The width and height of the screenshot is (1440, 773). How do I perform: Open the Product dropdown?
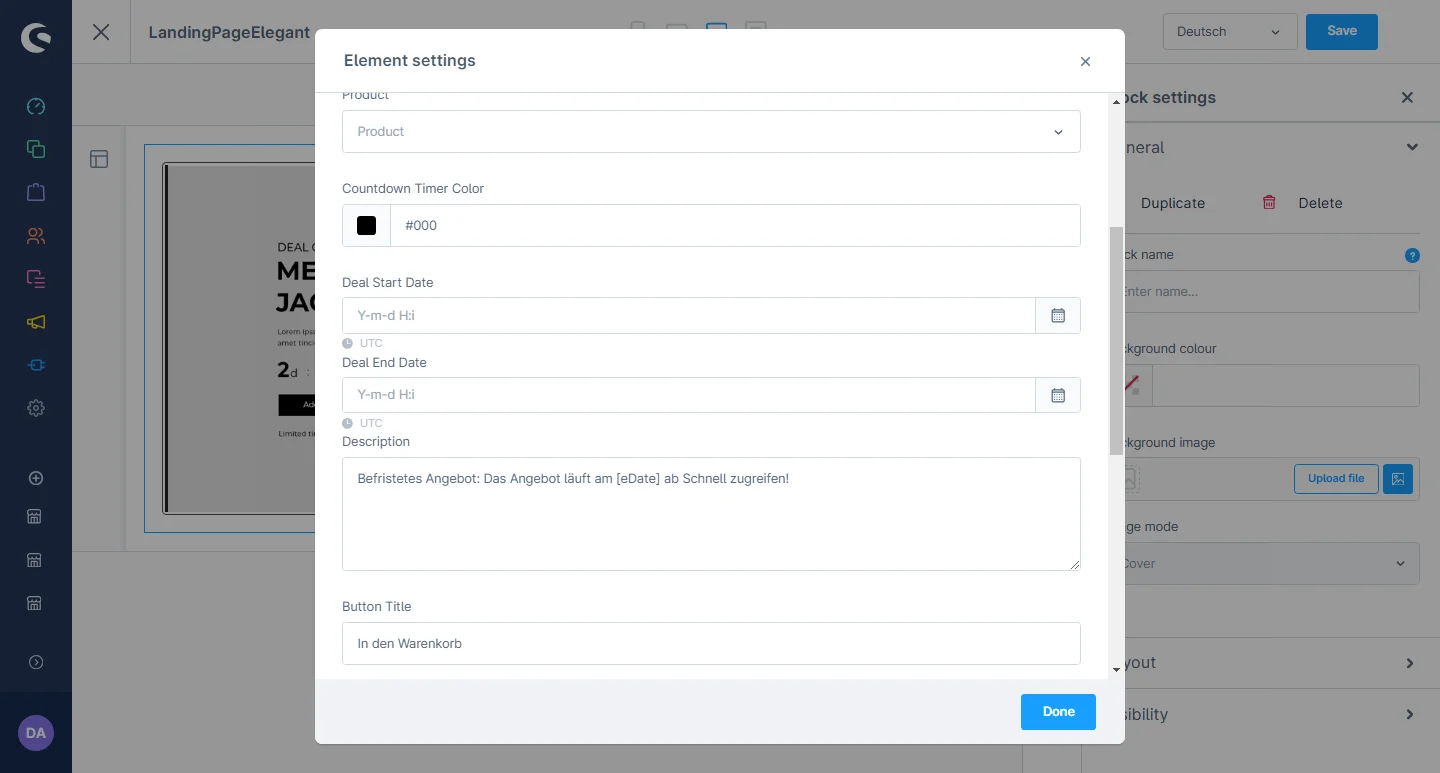711,131
